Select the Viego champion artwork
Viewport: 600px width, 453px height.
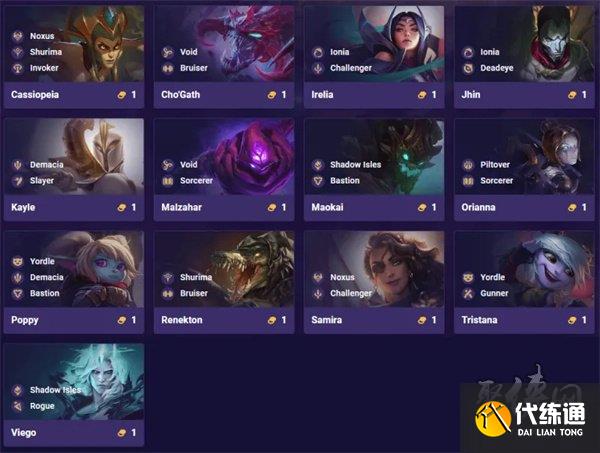coord(74,382)
